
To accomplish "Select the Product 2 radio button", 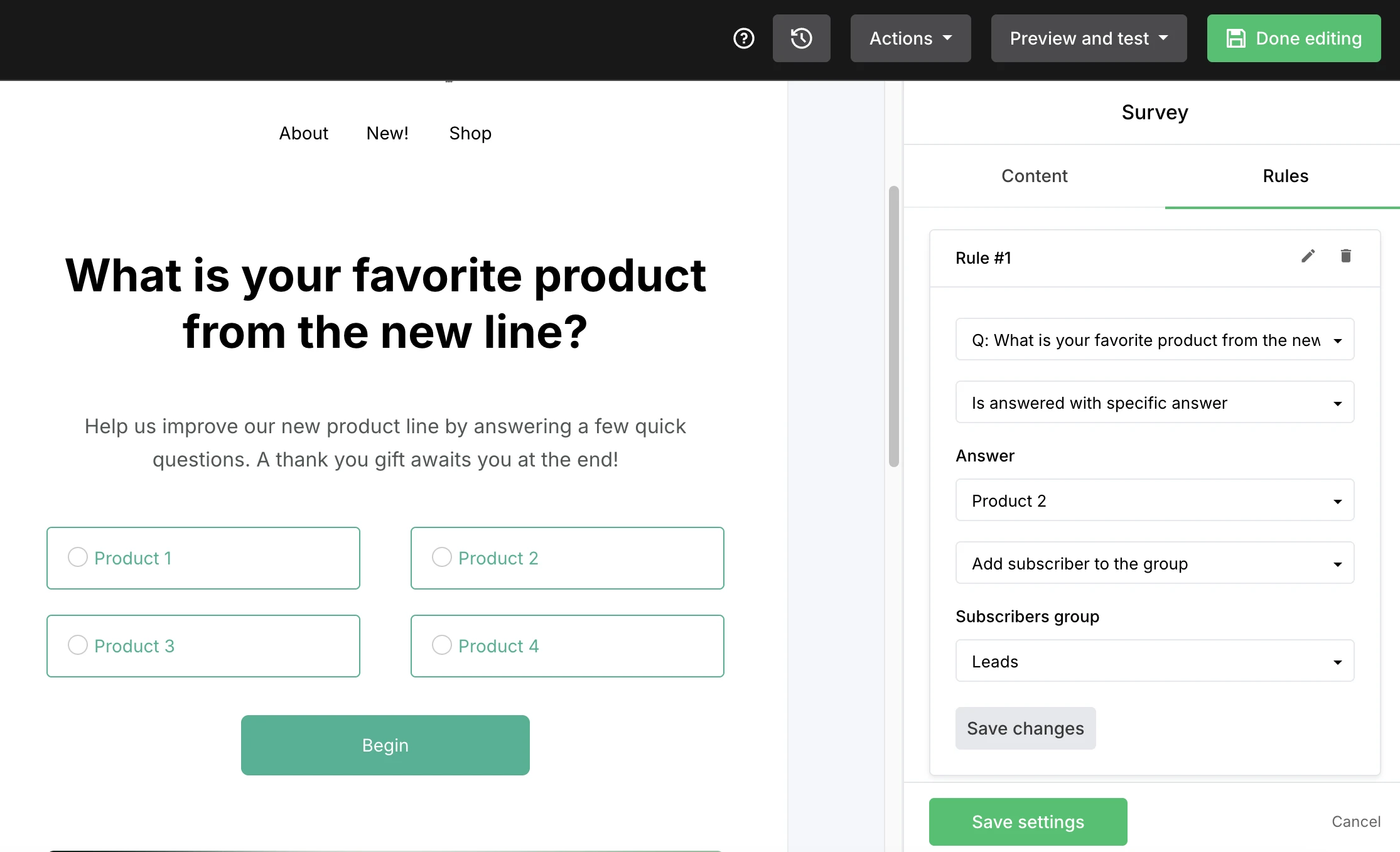I will pos(441,557).
